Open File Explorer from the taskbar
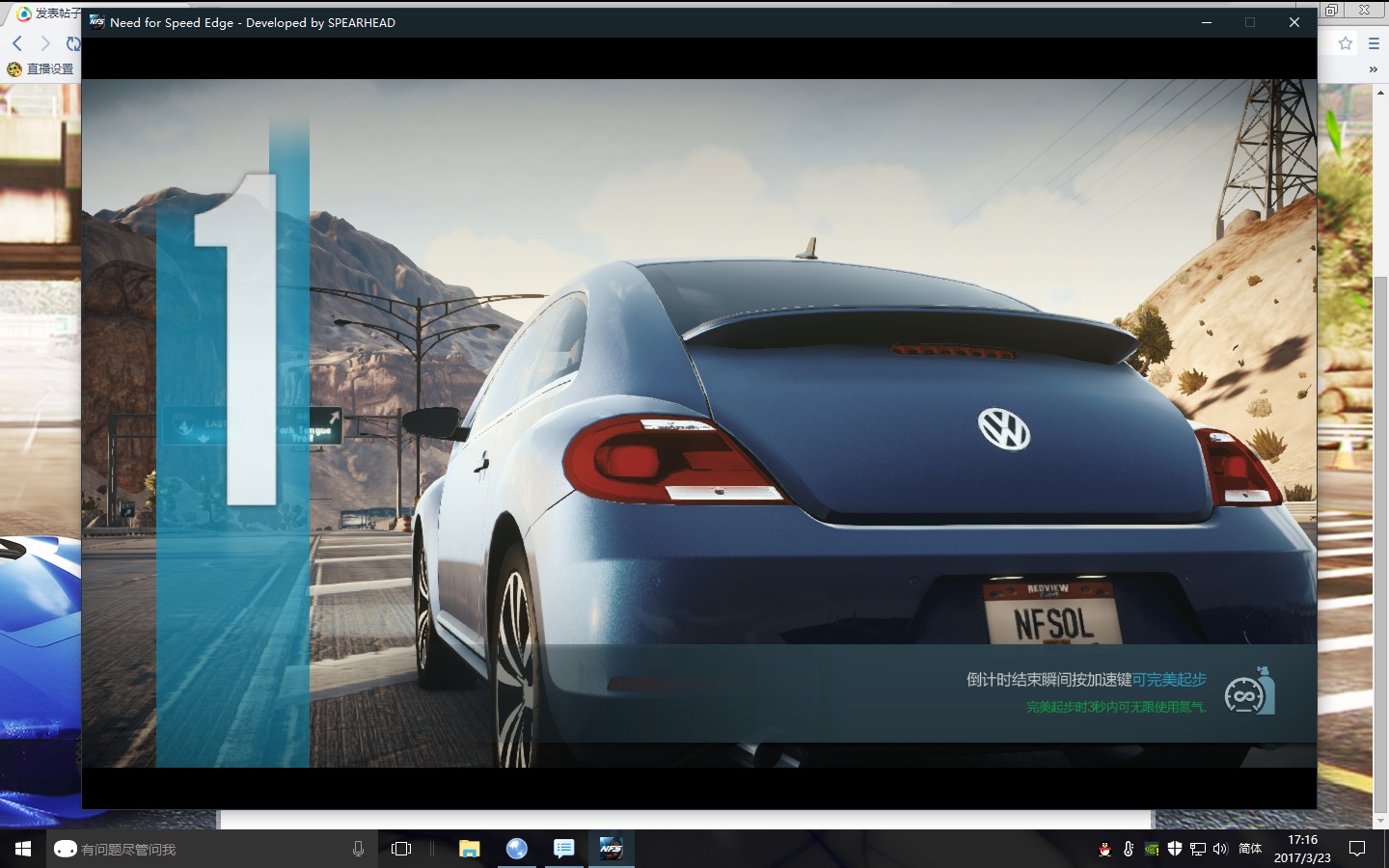The height and width of the screenshot is (868, 1389). pos(470,849)
